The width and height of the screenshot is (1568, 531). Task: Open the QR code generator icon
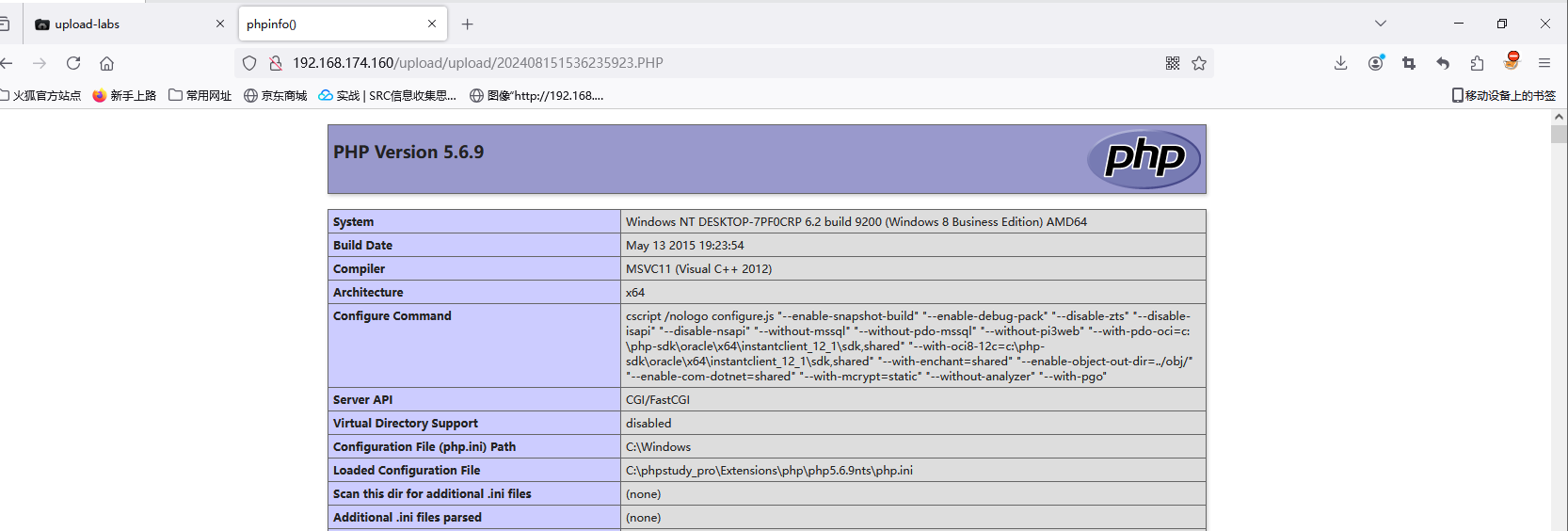click(1173, 63)
